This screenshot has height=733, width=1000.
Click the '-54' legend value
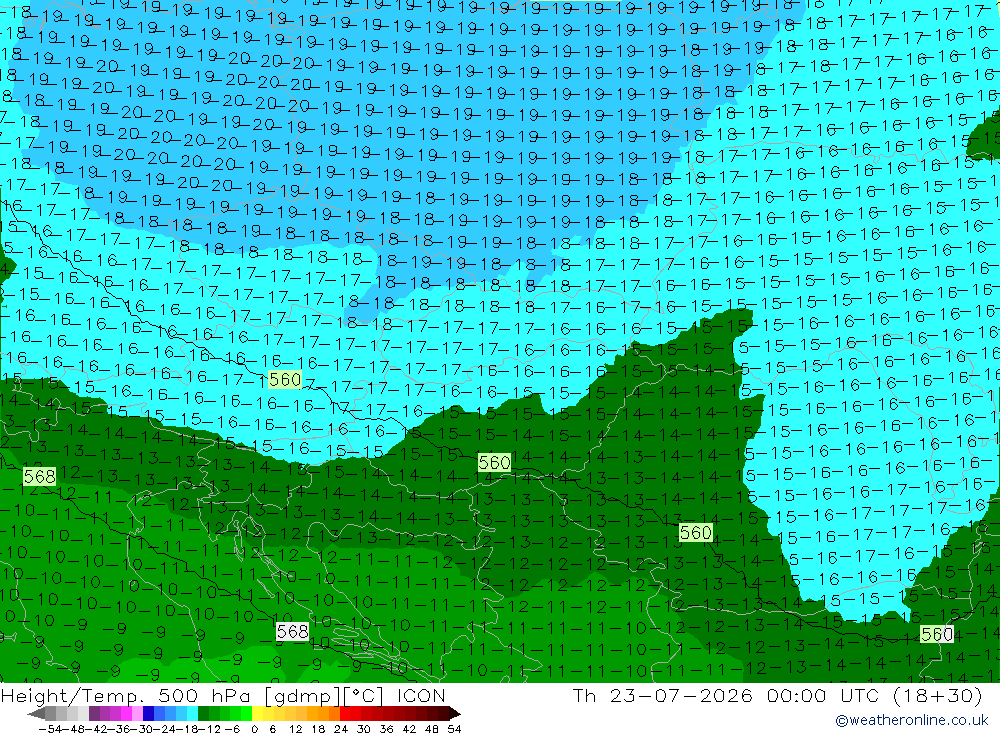(50, 728)
